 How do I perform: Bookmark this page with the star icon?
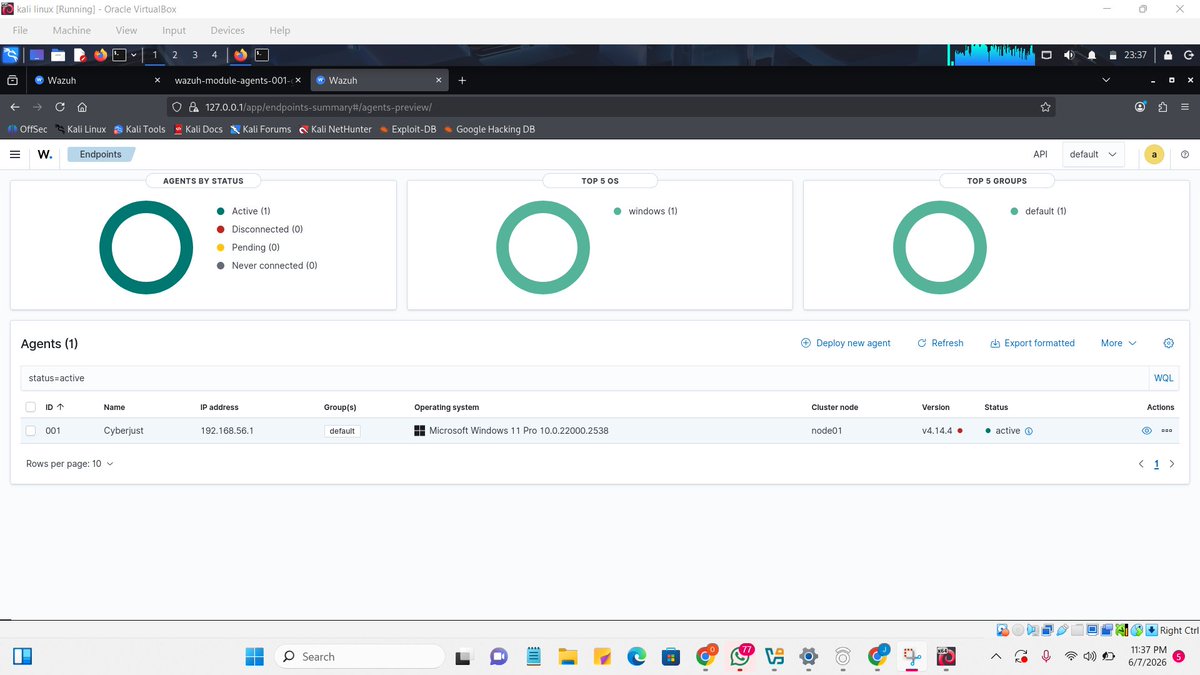click(1045, 107)
